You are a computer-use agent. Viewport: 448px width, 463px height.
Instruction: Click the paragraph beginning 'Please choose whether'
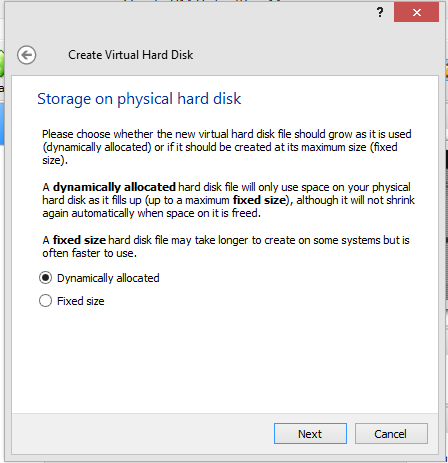point(227,147)
